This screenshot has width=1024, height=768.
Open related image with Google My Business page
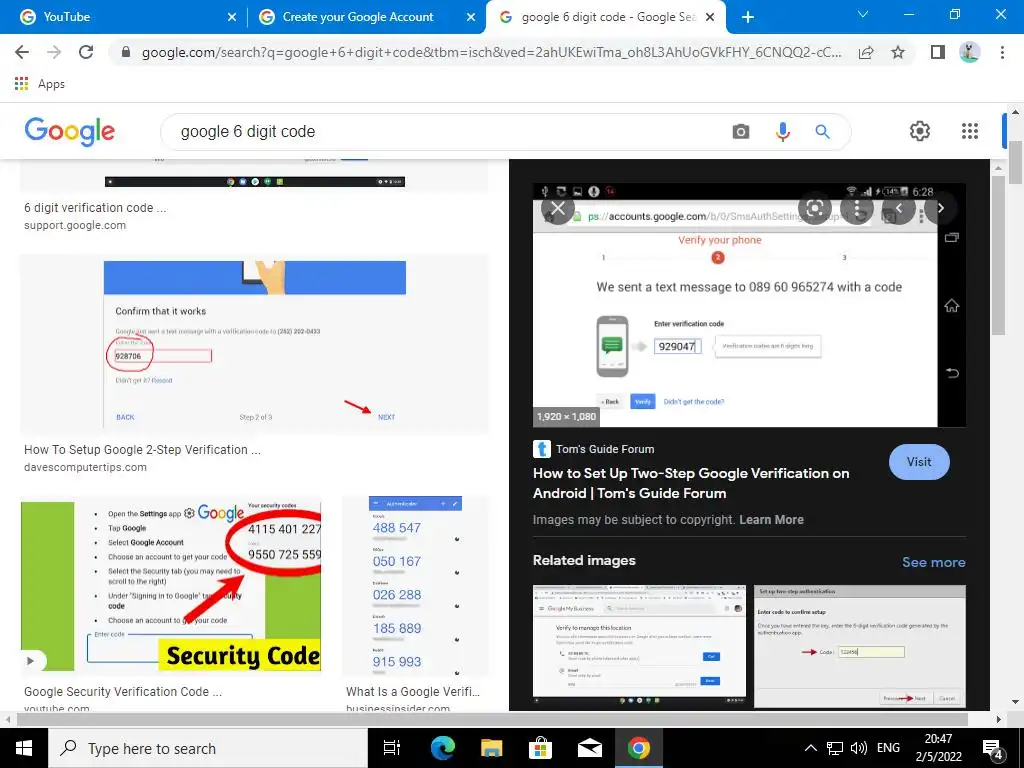pyautogui.click(x=639, y=646)
